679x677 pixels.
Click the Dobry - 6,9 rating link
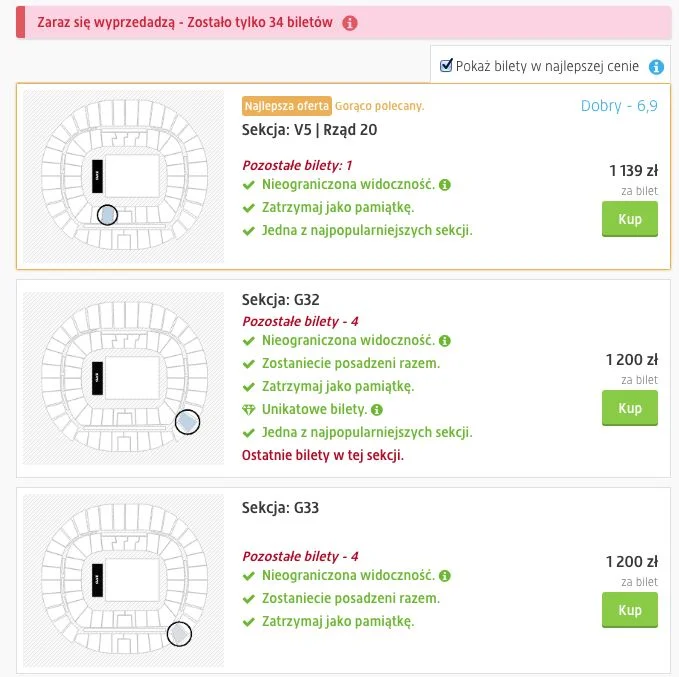(x=619, y=106)
